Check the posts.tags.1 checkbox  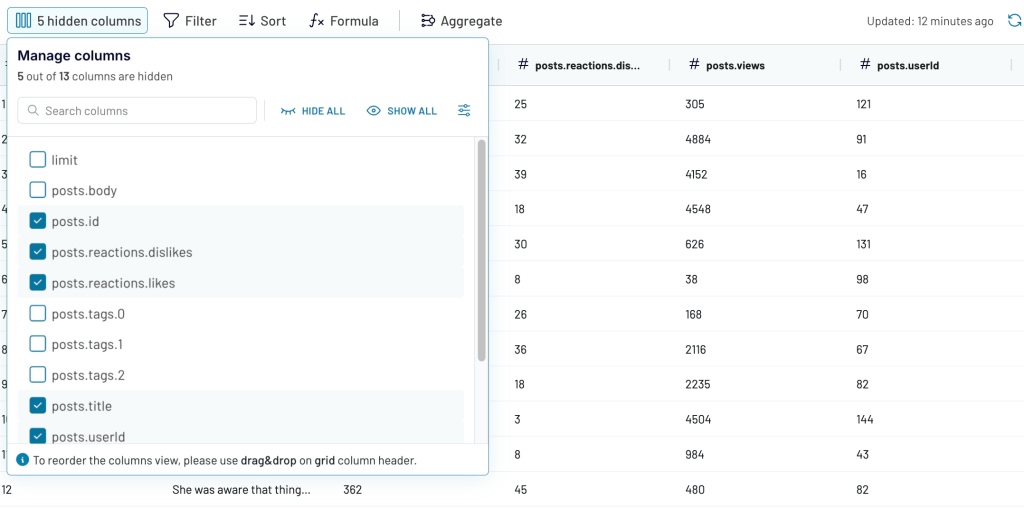click(38, 344)
